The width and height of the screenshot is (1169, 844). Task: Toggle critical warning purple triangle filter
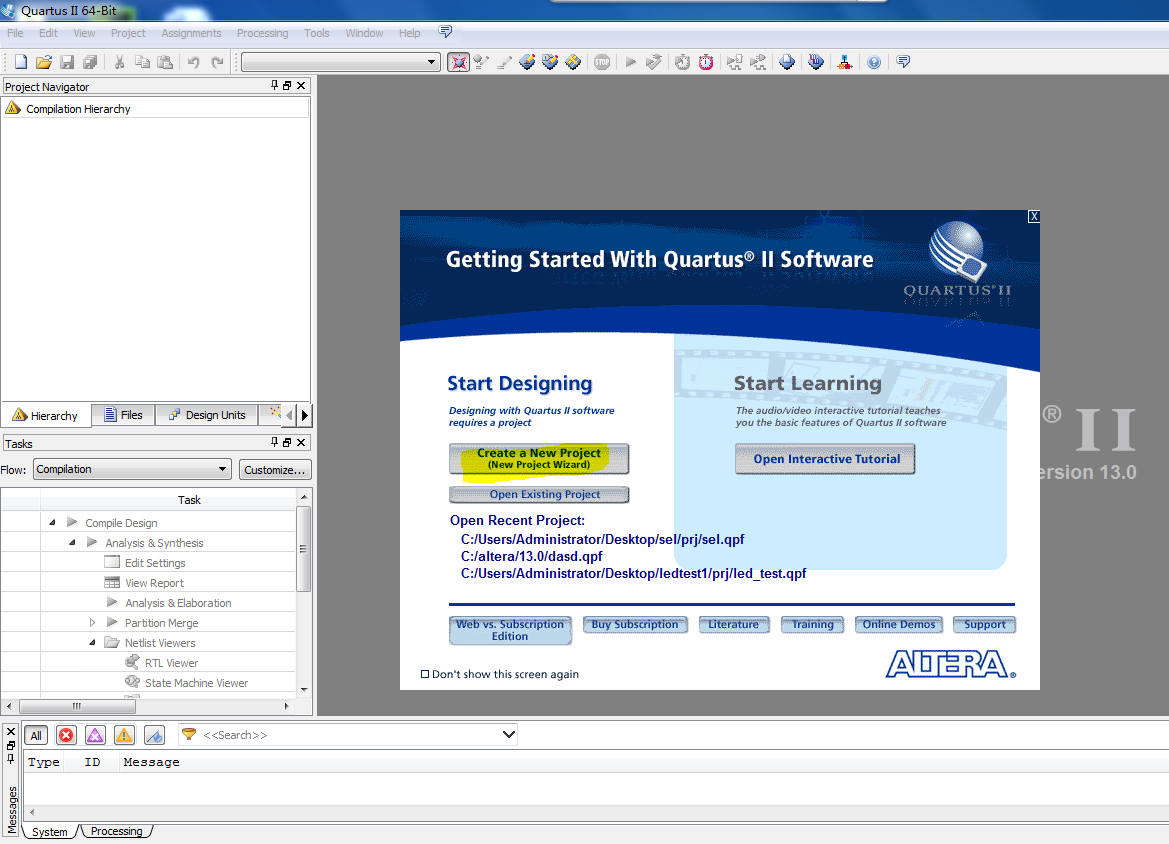click(x=95, y=735)
